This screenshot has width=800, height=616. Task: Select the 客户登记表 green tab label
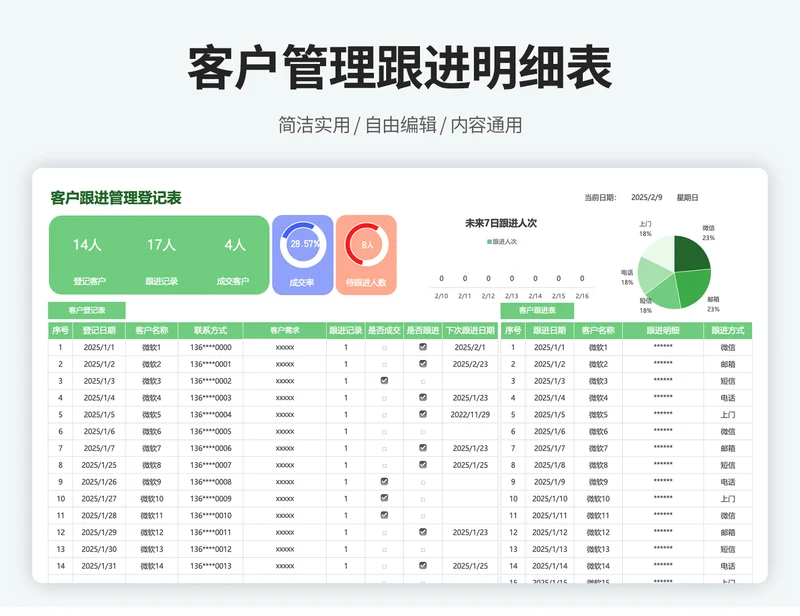click(x=87, y=310)
